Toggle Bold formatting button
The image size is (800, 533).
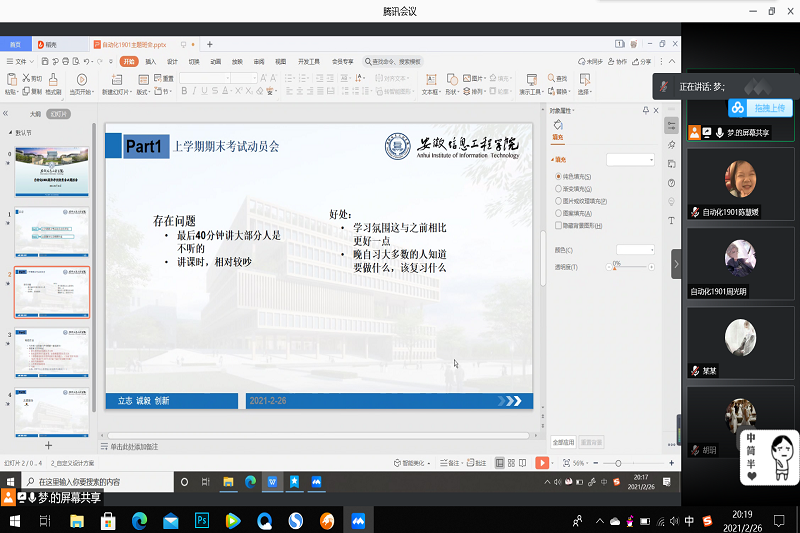point(184,91)
